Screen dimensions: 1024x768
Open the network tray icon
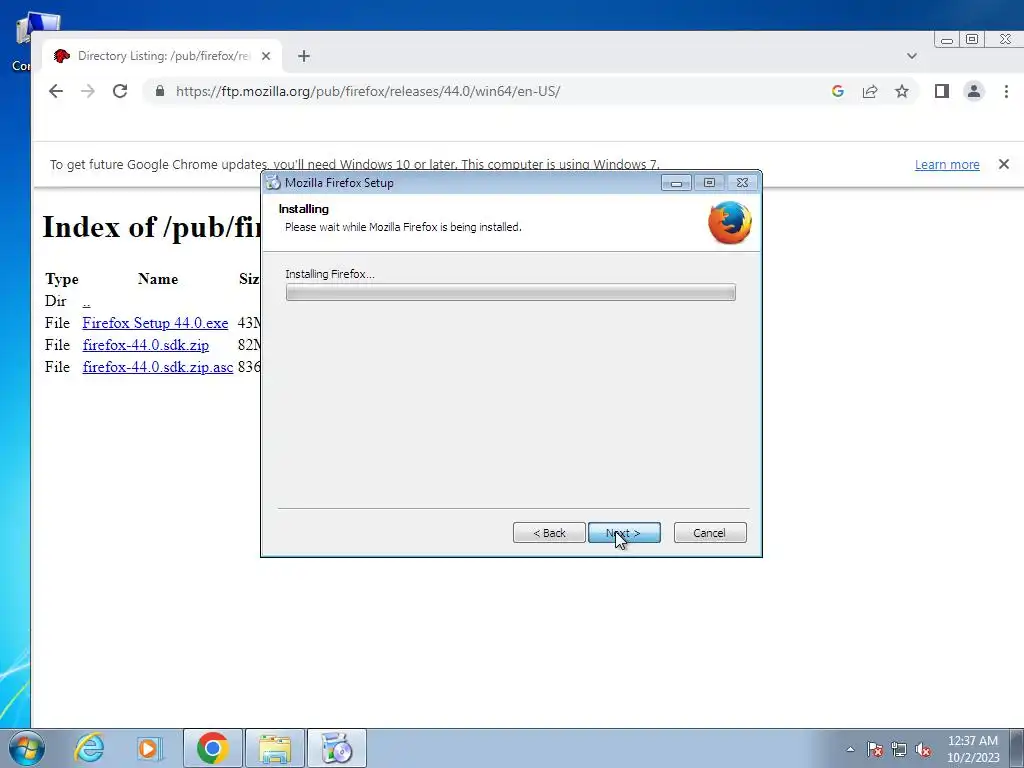pos(899,750)
